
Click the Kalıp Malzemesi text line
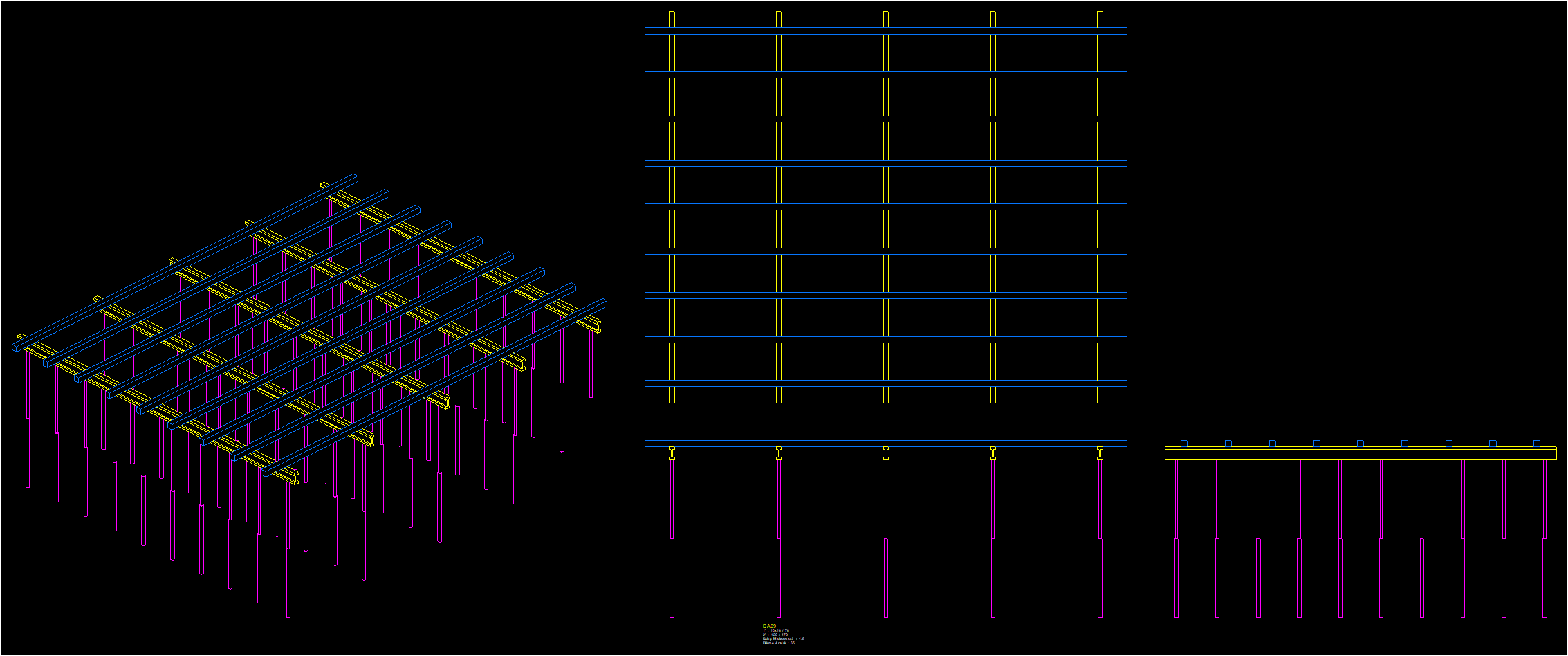pyautogui.click(x=784, y=639)
